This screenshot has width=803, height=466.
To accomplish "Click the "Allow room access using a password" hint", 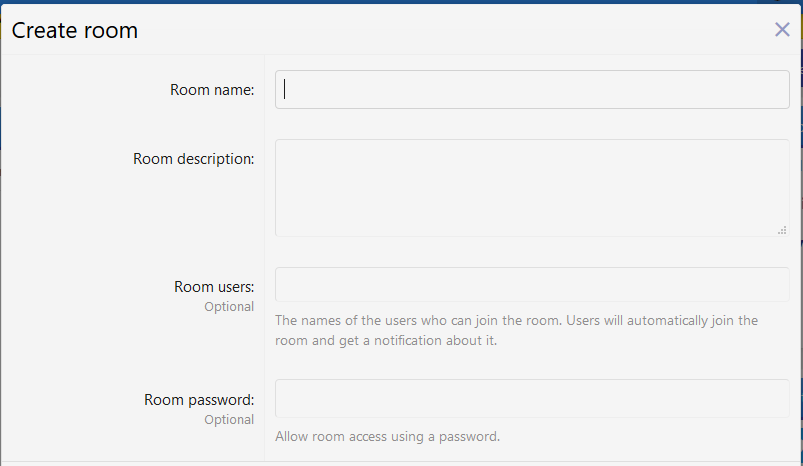I will [x=387, y=436].
